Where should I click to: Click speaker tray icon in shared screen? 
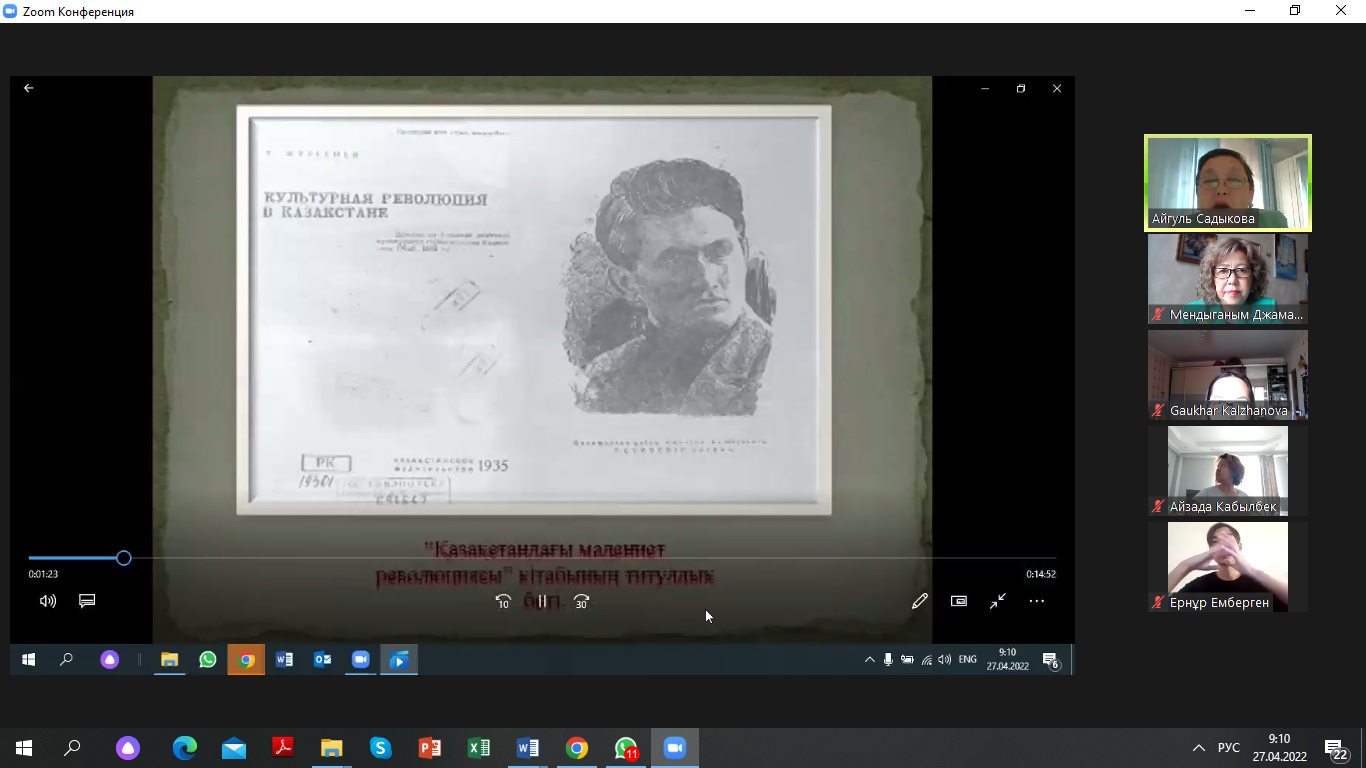945,660
